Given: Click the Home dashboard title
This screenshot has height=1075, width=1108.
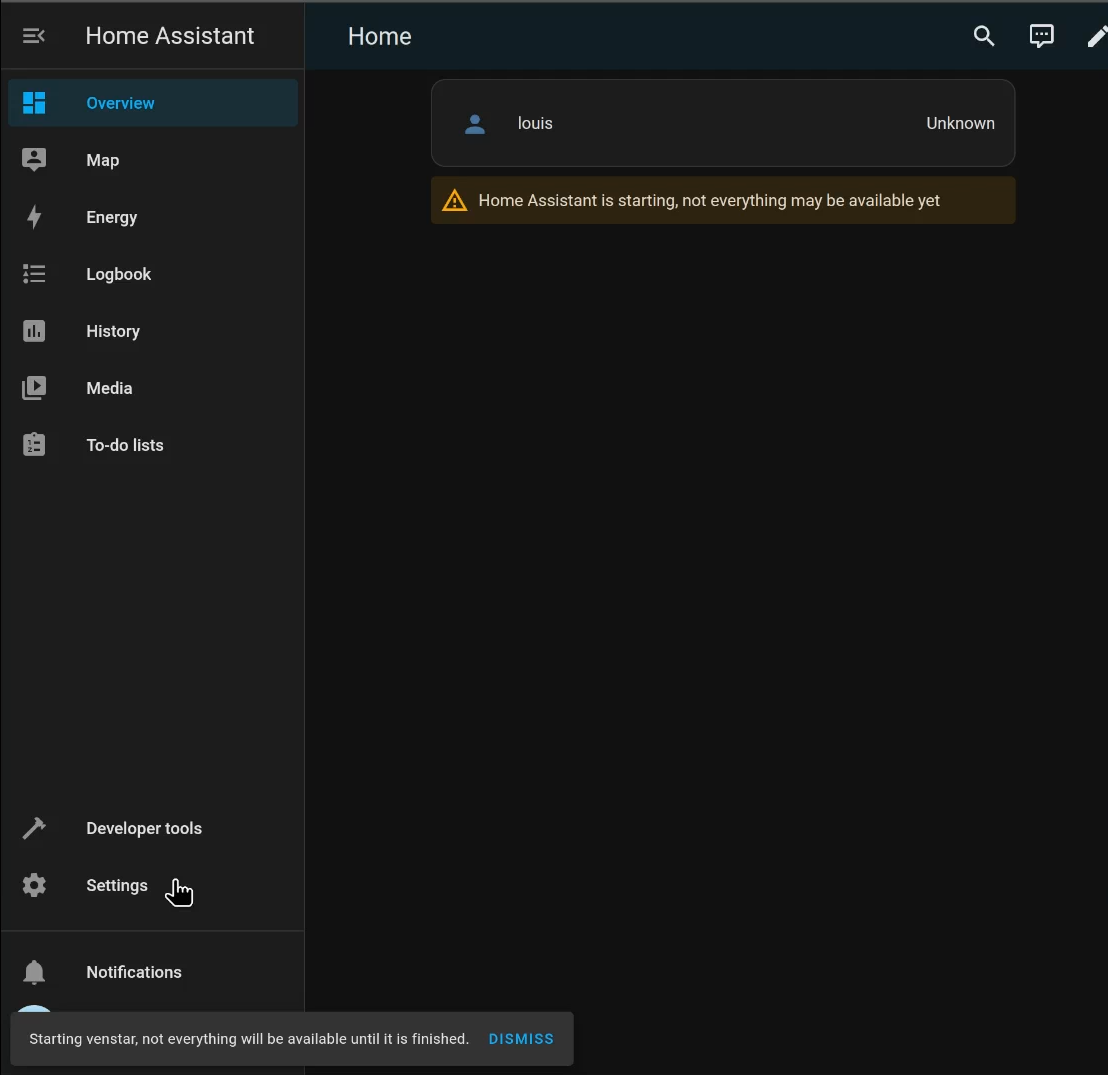Looking at the screenshot, I should pyautogui.click(x=379, y=36).
